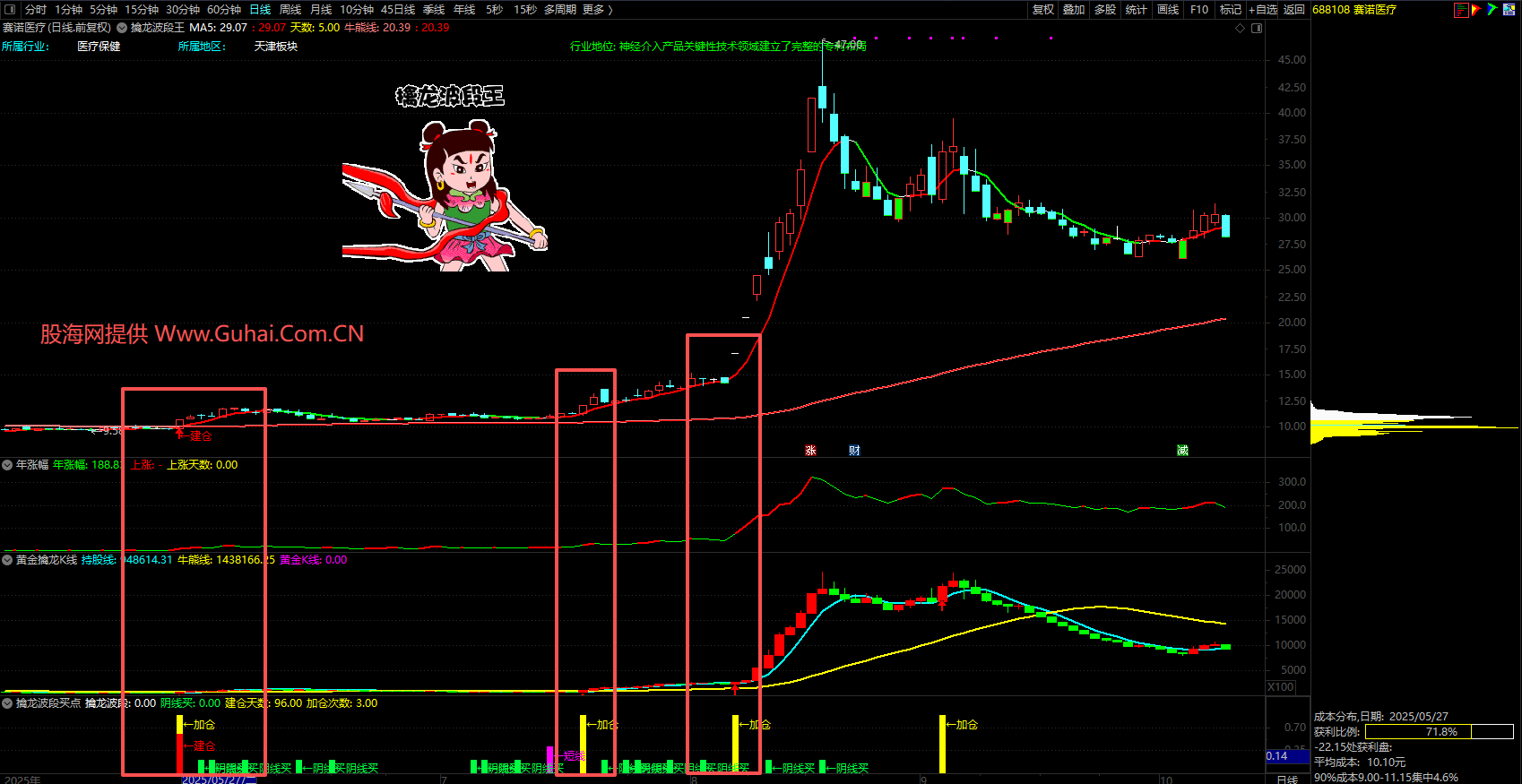Open the 更多 periods expander

point(598,10)
